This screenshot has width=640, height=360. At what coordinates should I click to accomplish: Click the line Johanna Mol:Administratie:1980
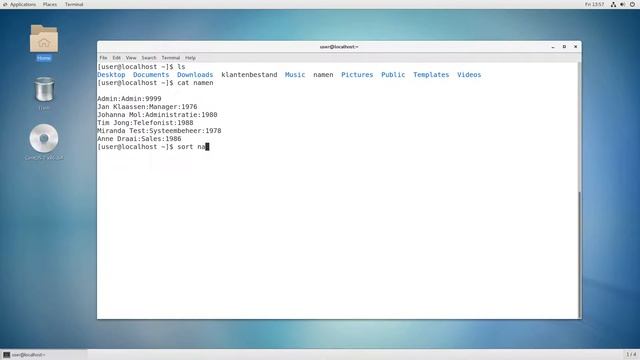click(x=157, y=115)
